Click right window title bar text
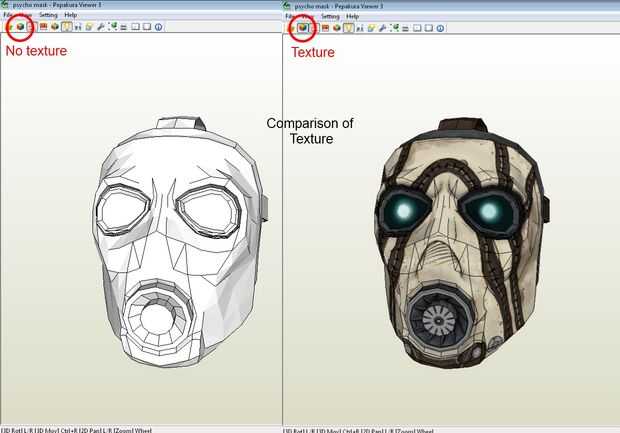The width and height of the screenshot is (620, 433). (338, 6)
